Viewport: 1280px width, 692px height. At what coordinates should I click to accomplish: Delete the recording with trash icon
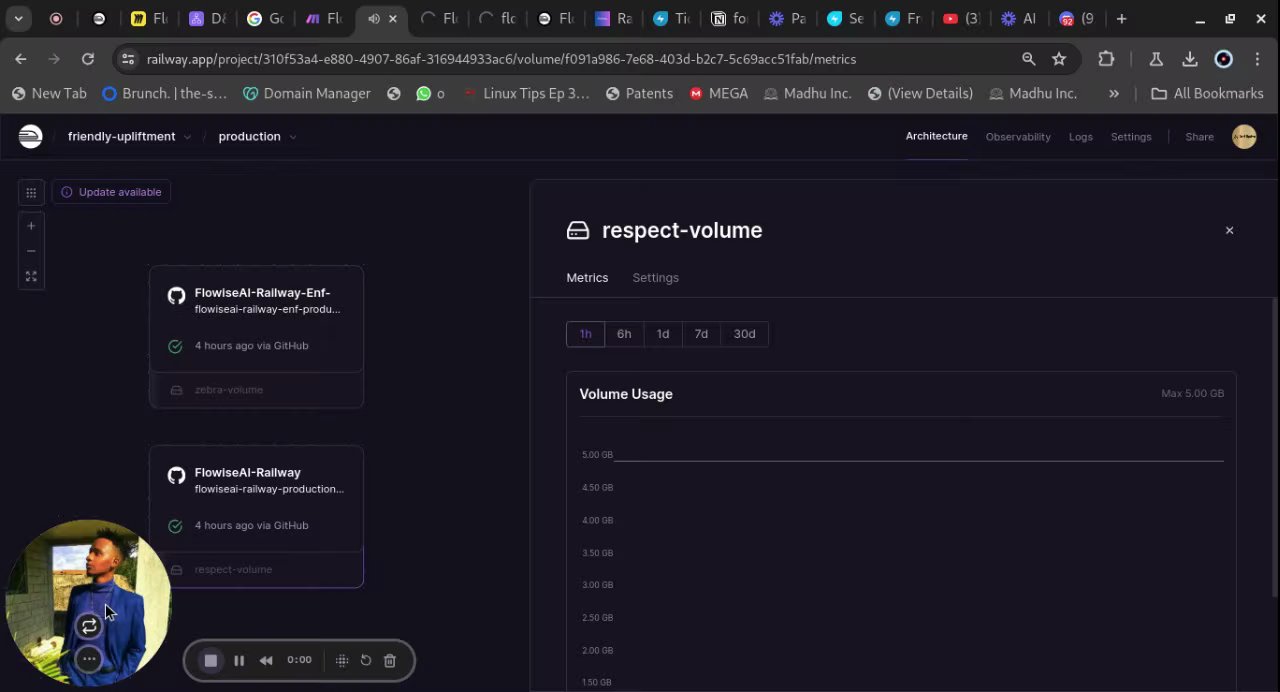tap(390, 660)
